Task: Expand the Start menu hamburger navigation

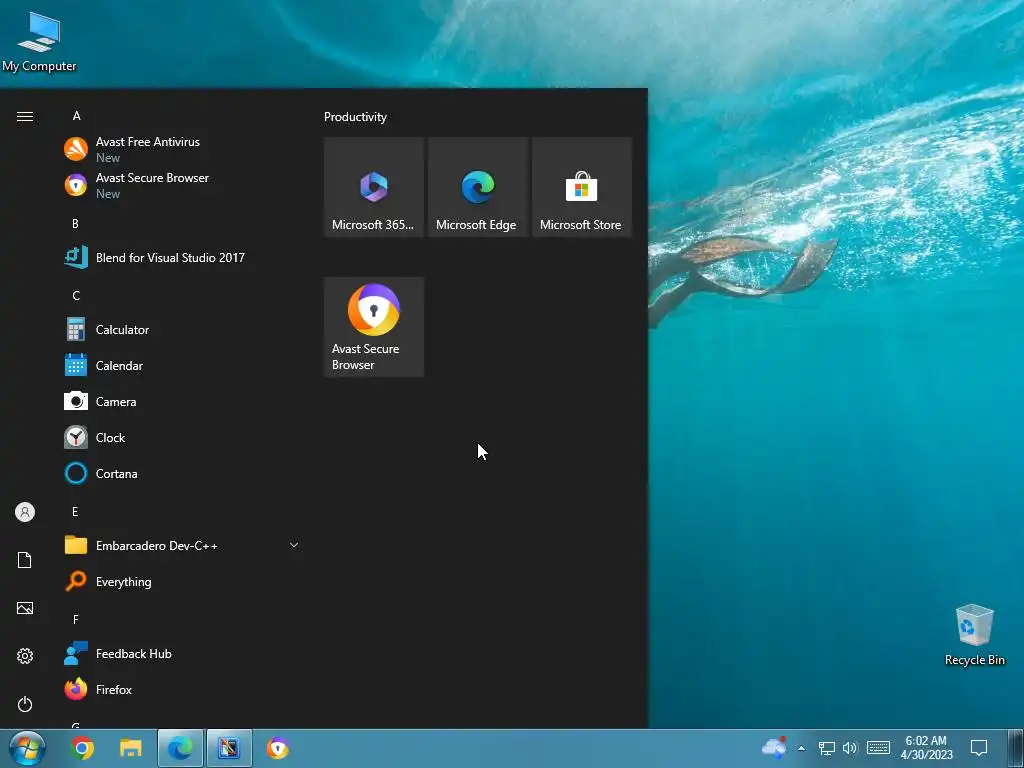Action: [25, 116]
